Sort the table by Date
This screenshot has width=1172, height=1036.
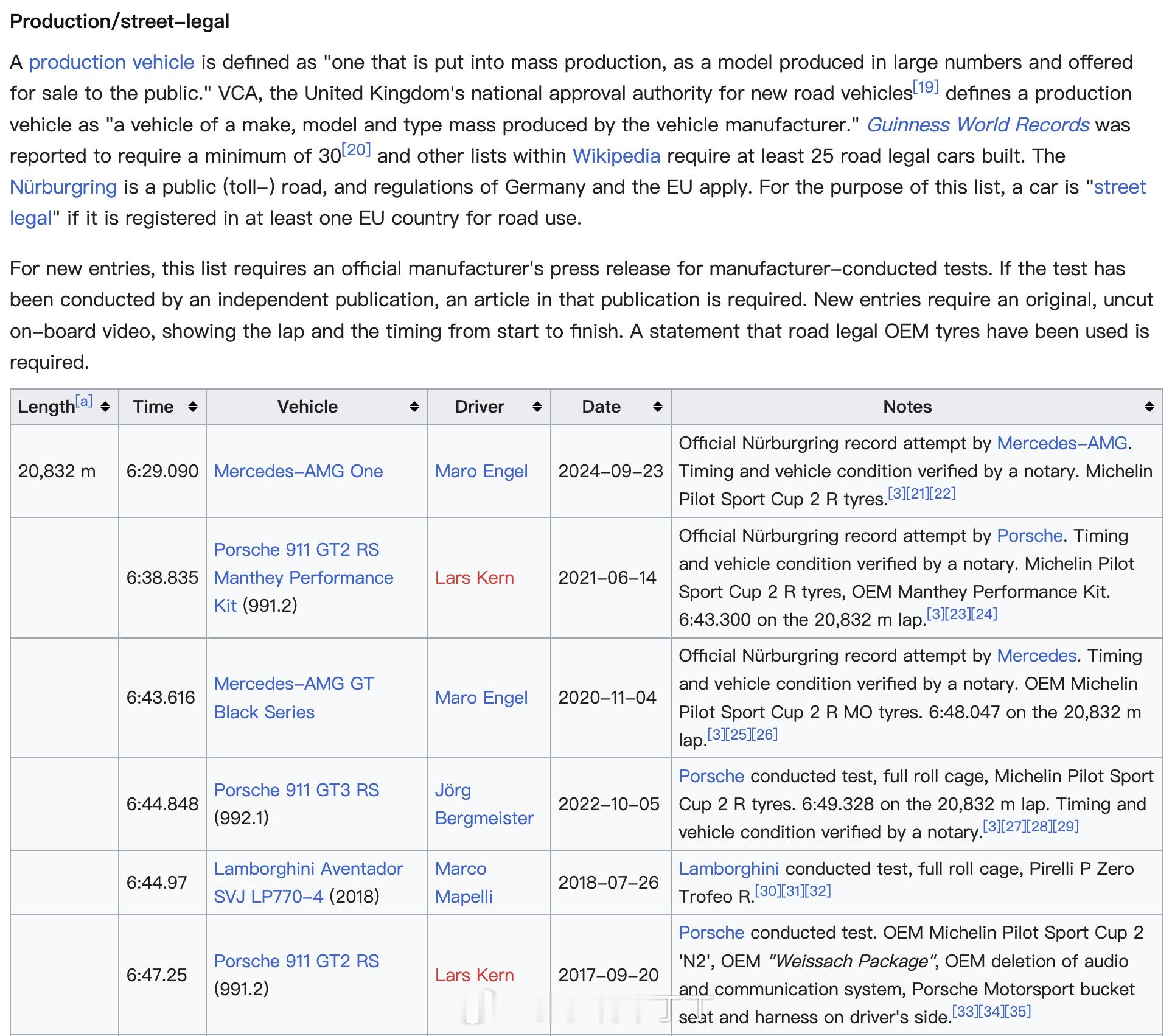(x=658, y=407)
